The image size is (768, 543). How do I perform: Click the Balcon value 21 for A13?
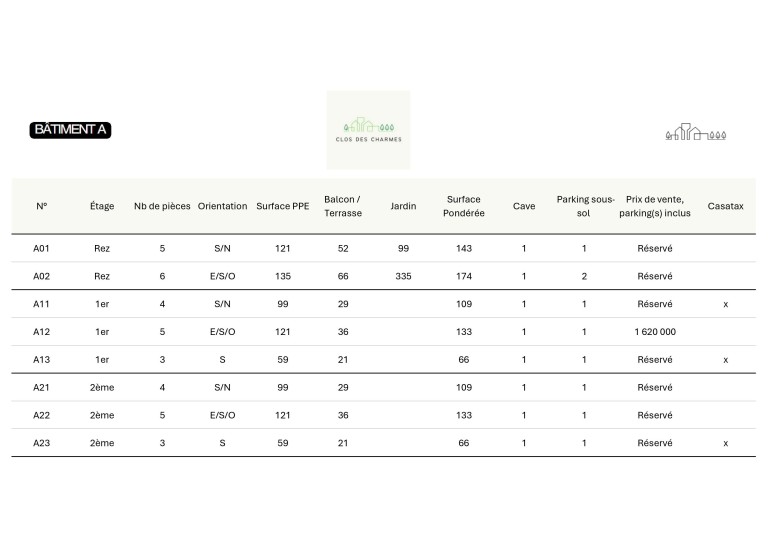click(x=343, y=360)
